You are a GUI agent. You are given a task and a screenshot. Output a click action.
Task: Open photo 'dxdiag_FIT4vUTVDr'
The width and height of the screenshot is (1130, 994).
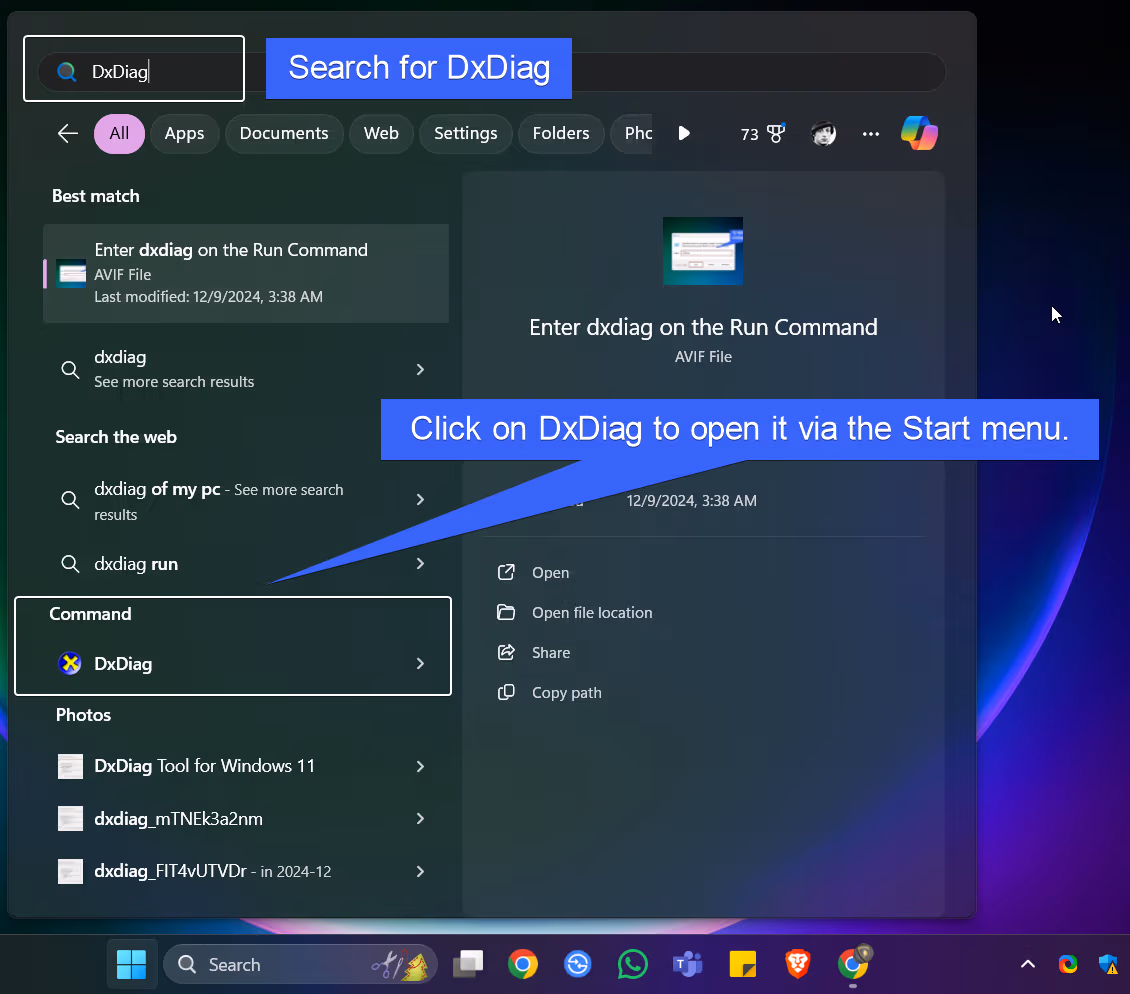pos(246,871)
